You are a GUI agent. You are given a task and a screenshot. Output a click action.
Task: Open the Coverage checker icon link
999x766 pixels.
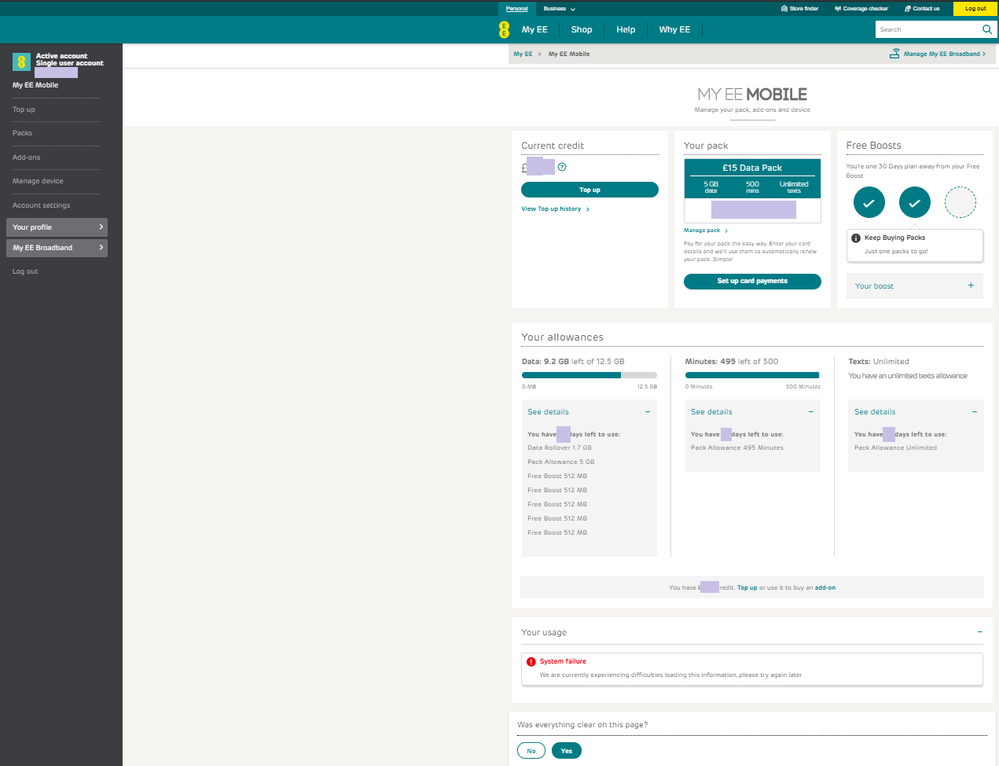(837, 8)
